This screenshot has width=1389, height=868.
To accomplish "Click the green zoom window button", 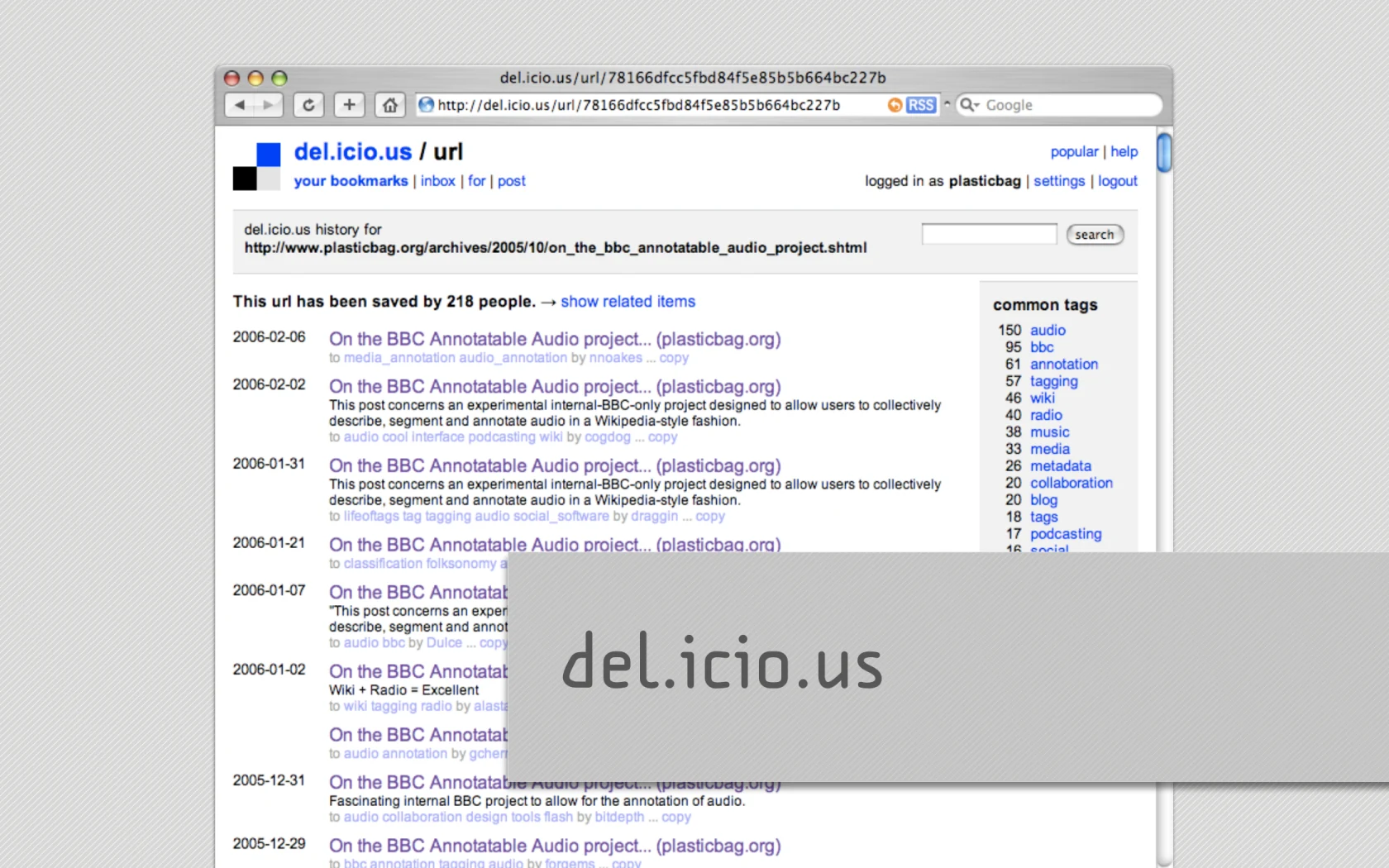I will click(279, 78).
